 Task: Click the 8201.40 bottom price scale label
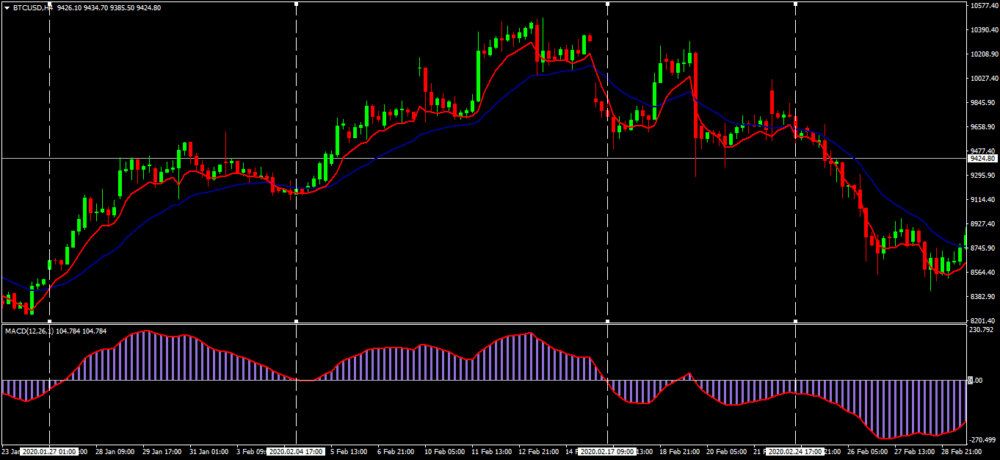coord(983,320)
